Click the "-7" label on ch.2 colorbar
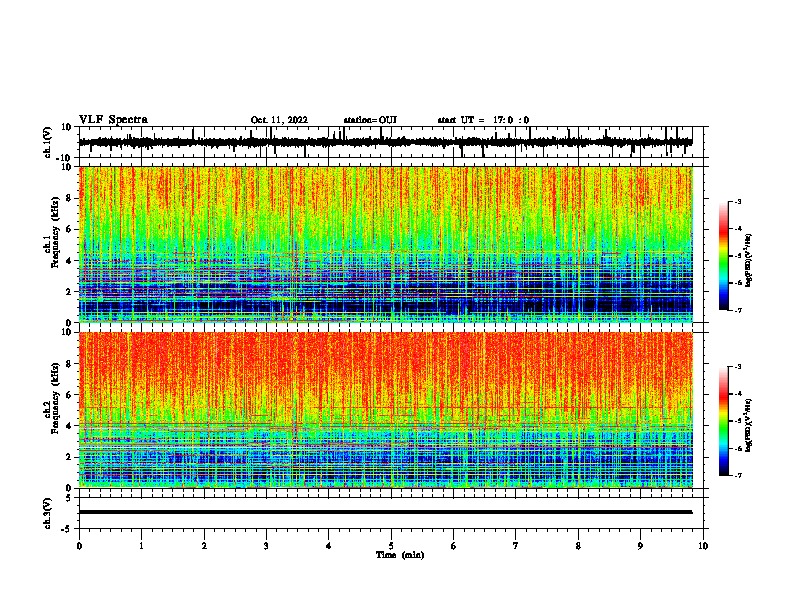792x612 pixels. (738, 476)
